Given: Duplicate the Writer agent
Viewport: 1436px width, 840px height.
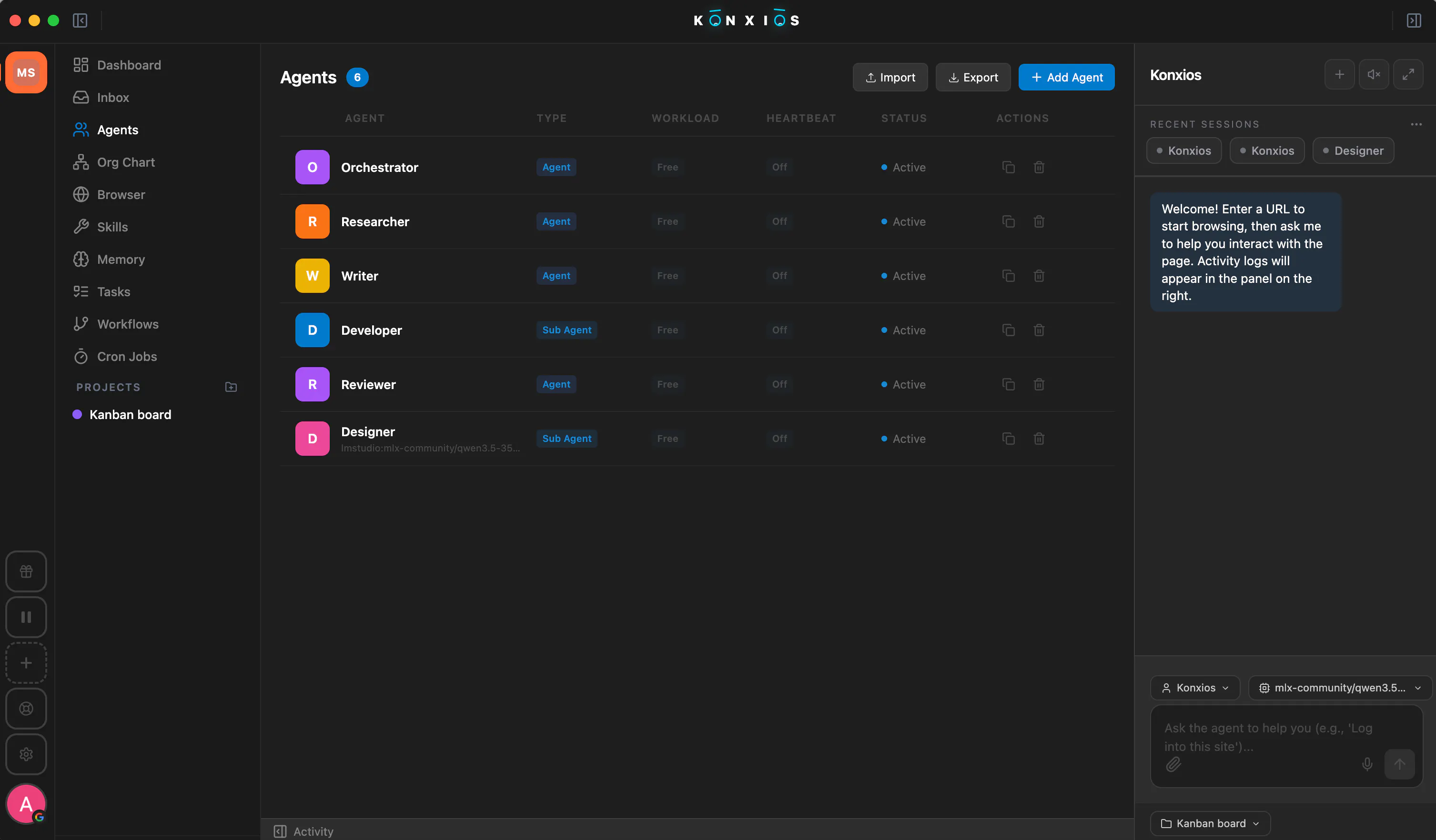Looking at the screenshot, I should click(x=1009, y=276).
